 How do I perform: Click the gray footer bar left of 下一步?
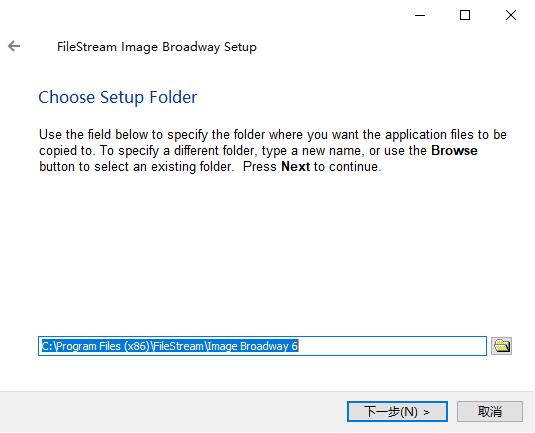171,412
